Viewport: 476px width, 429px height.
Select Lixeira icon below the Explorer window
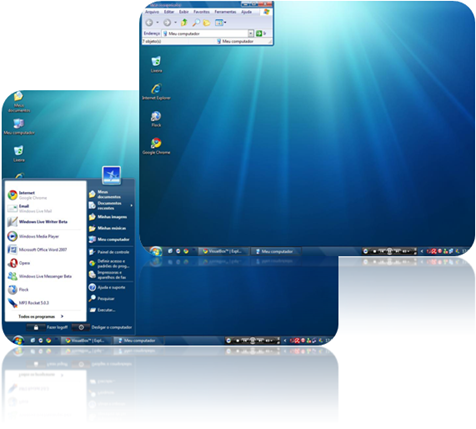pyautogui.click(x=156, y=64)
